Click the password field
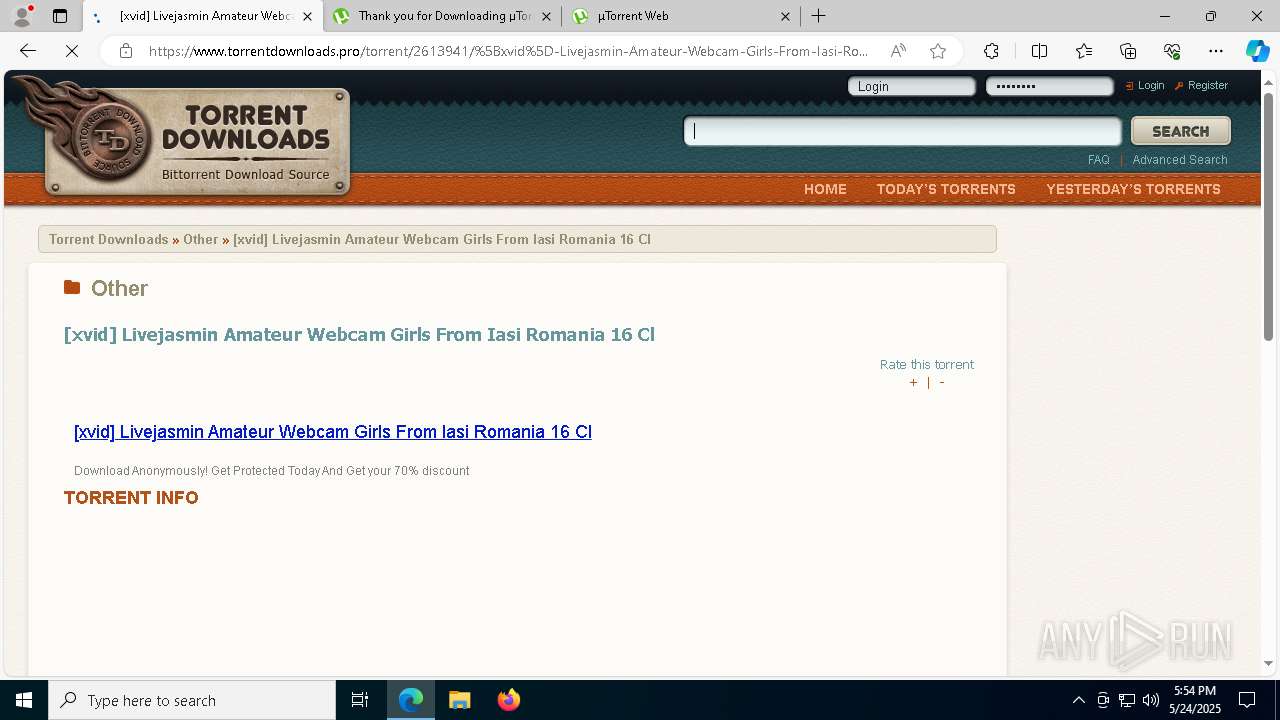1280x720 pixels. 1049,86
